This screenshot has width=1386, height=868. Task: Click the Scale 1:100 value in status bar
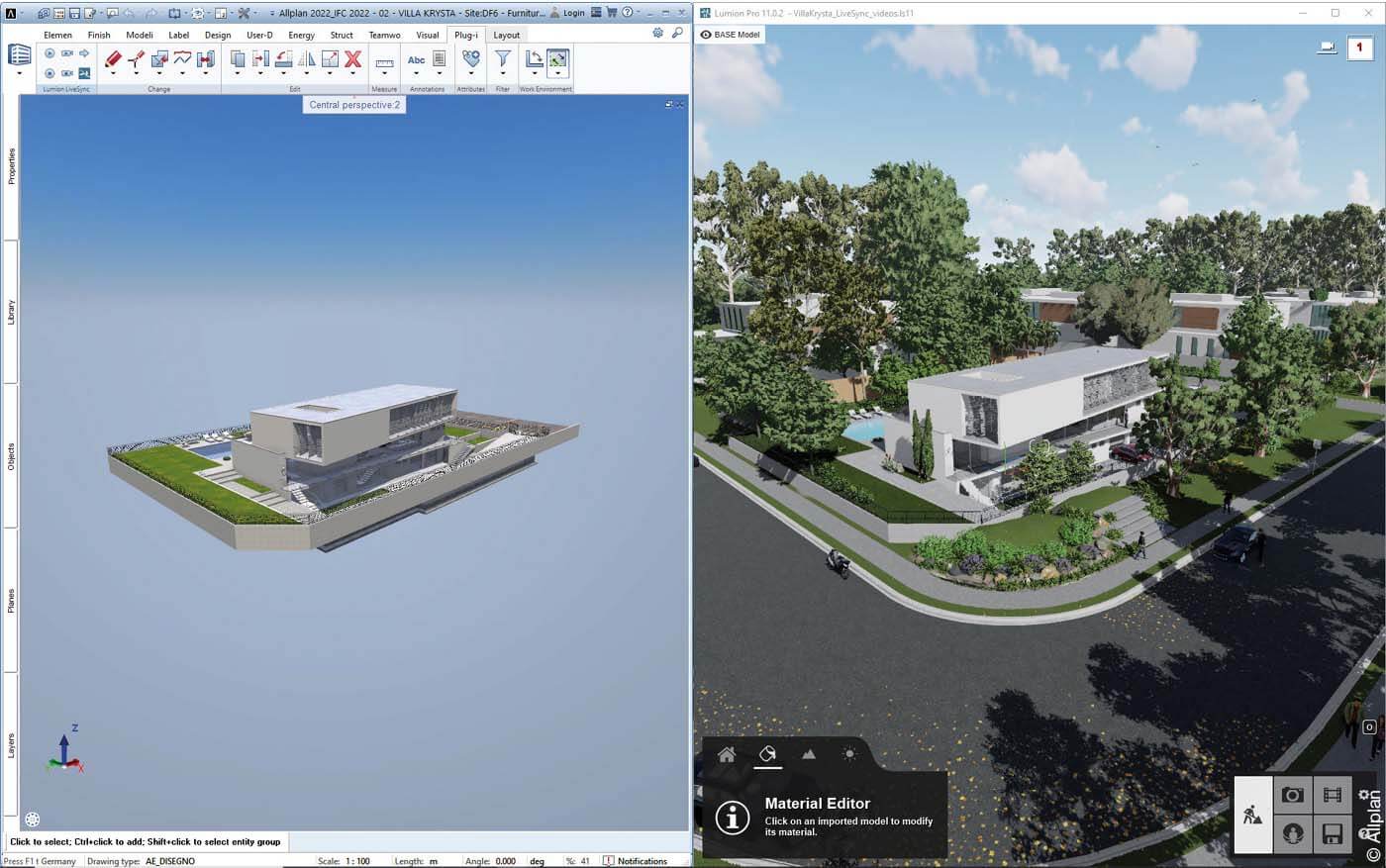tap(357, 861)
